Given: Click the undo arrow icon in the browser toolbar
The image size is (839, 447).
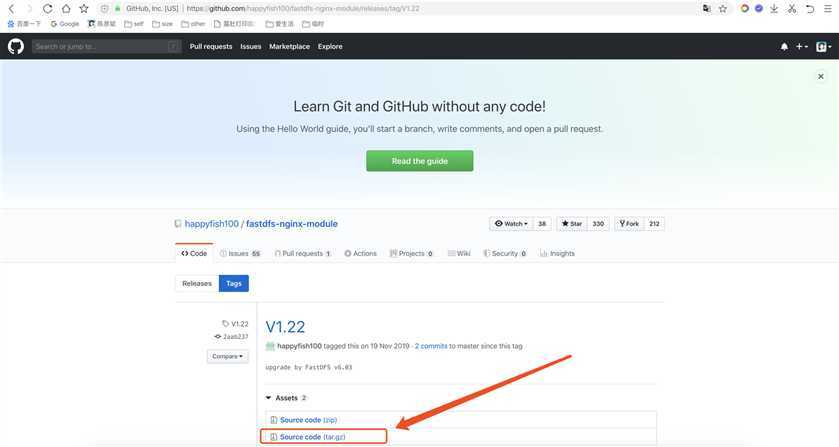Looking at the screenshot, I should click(810, 9).
